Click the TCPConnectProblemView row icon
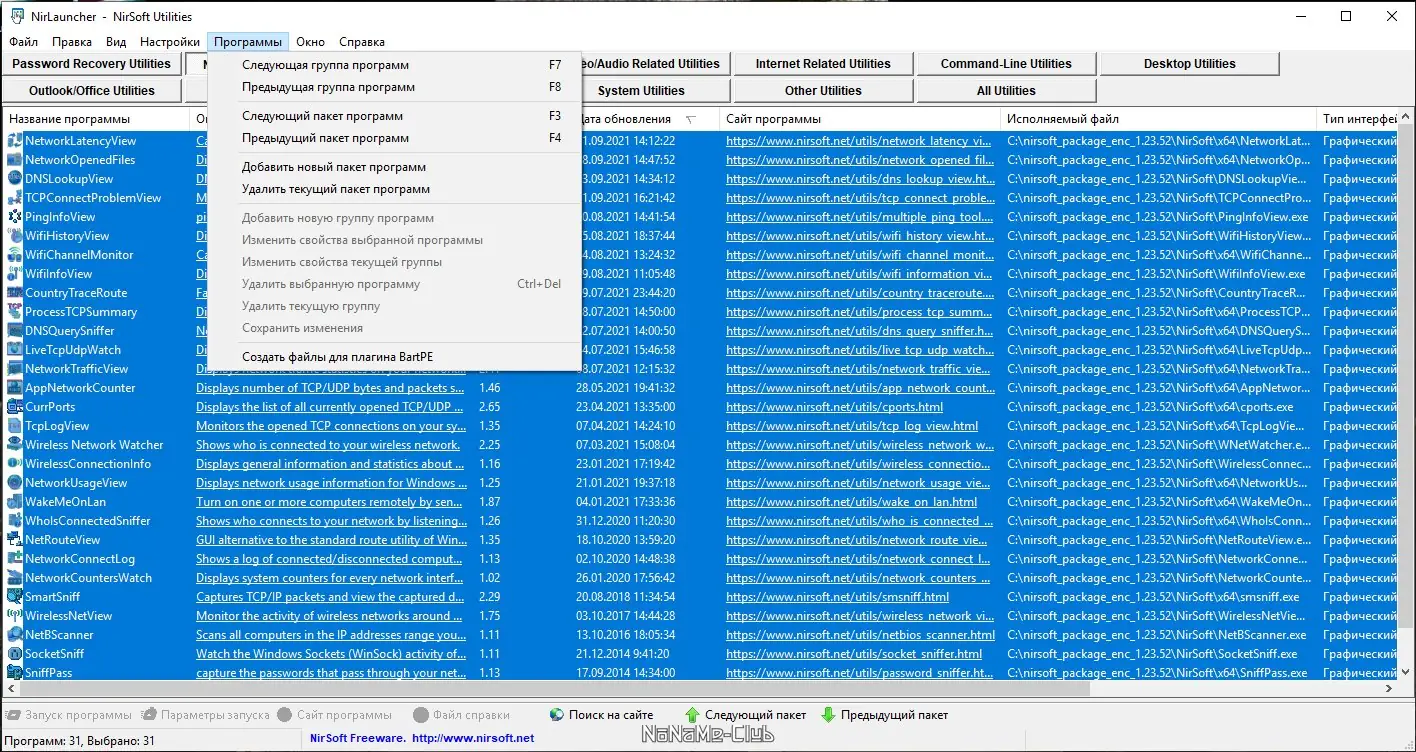1416x752 pixels. click(x=15, y=198)
